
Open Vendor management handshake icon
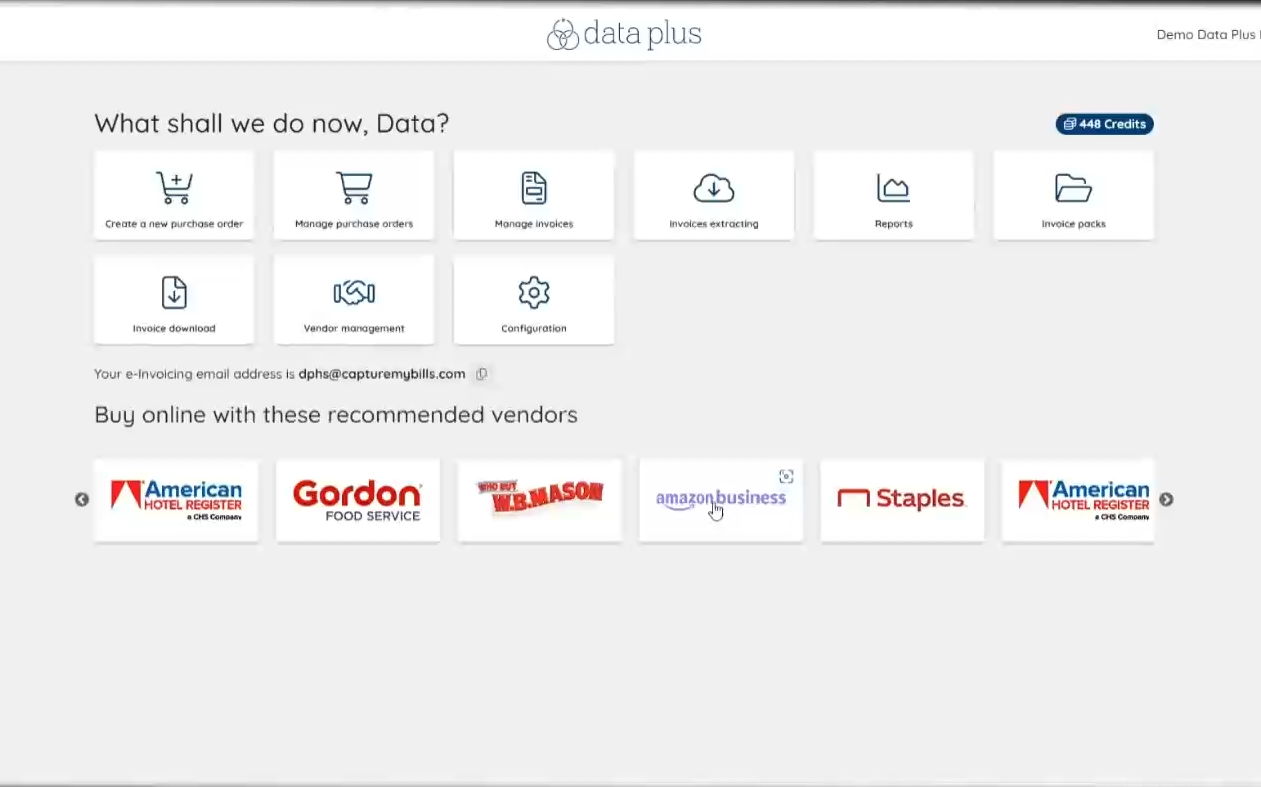click(x=354, y=292)
